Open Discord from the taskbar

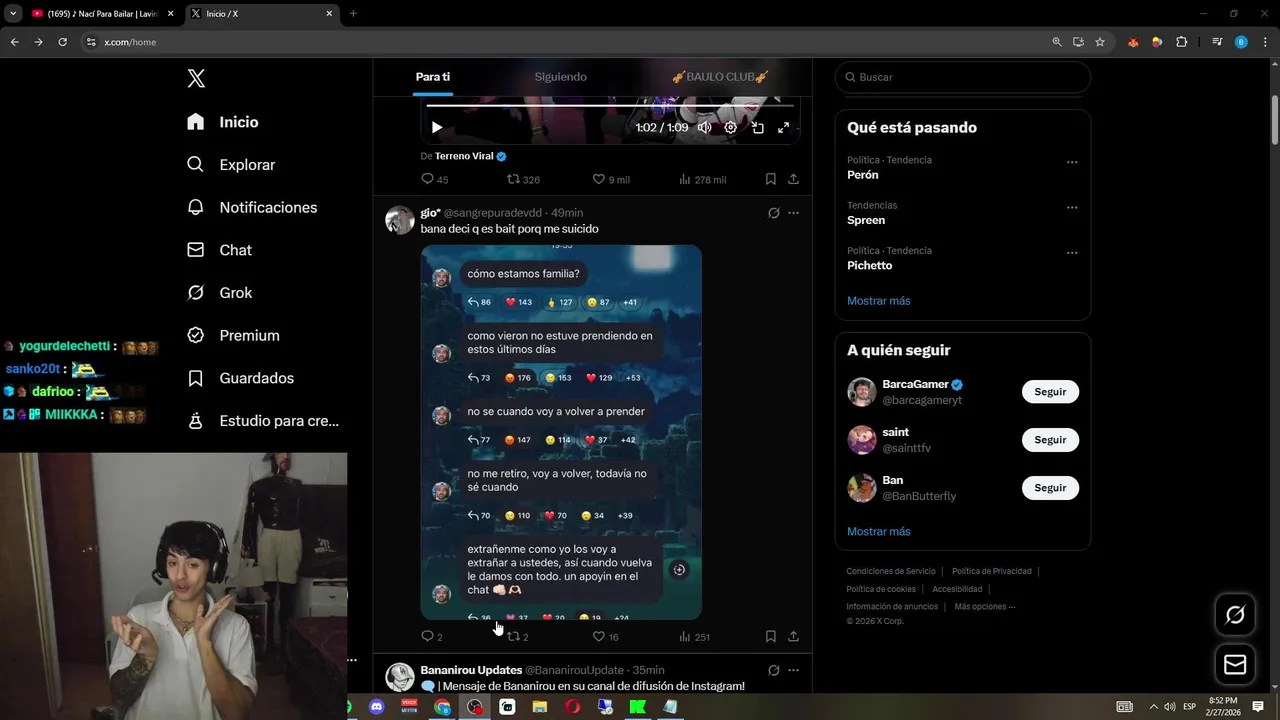point(376,707)
